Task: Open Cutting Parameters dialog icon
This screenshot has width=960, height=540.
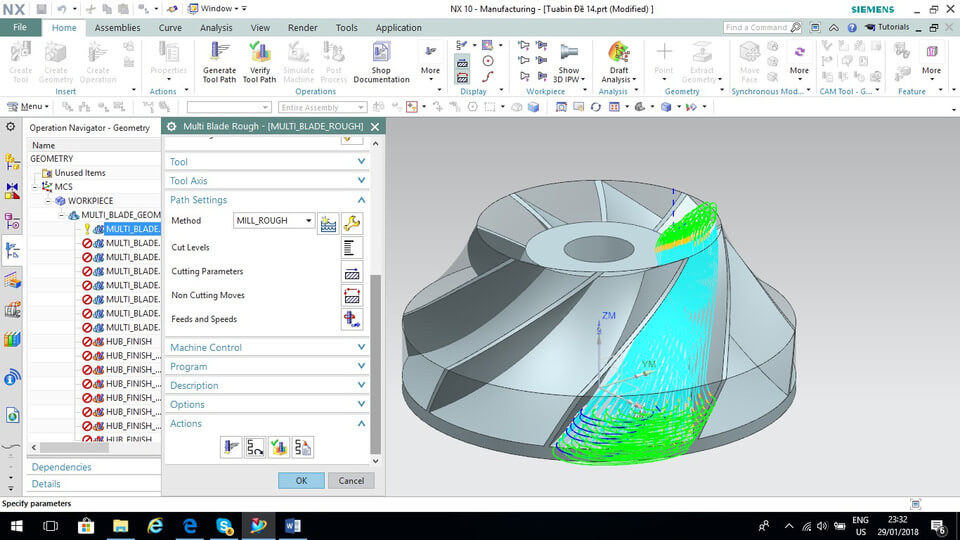Action: 351,272
